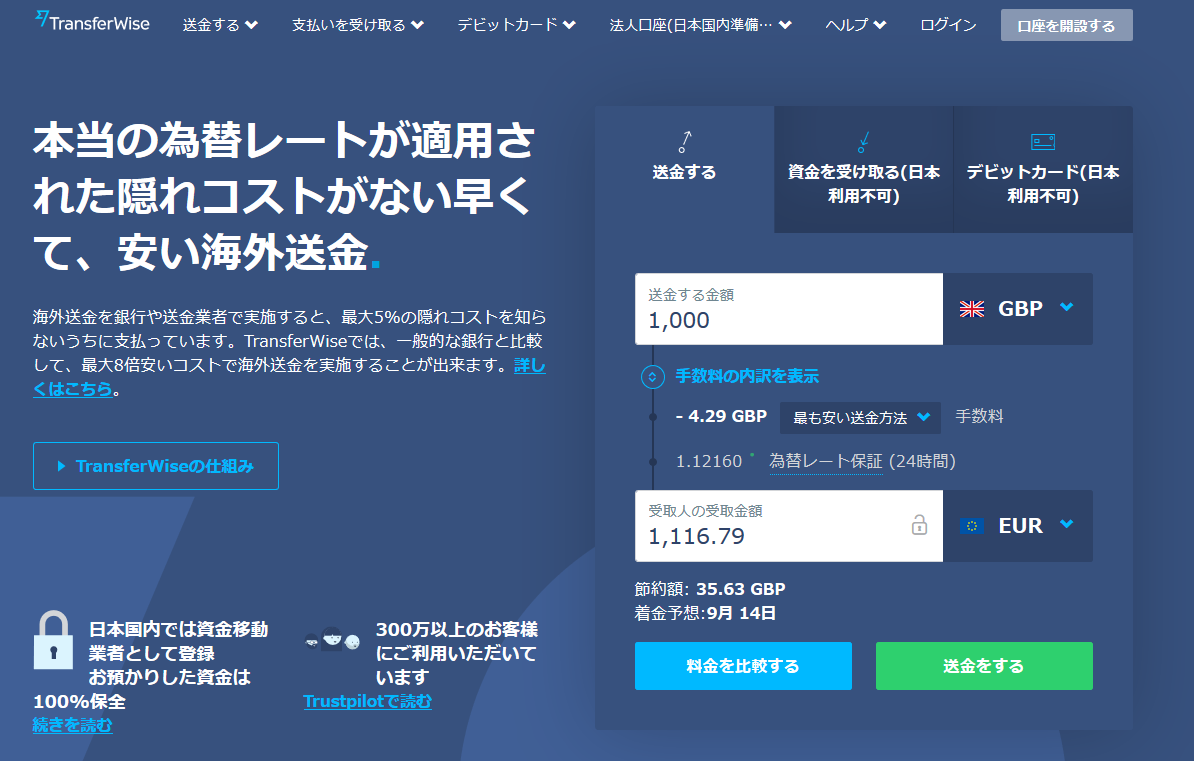Click the send arrow icon on 送金する tab
This screenshot has width=1194, height=761.
pos(685,142)
